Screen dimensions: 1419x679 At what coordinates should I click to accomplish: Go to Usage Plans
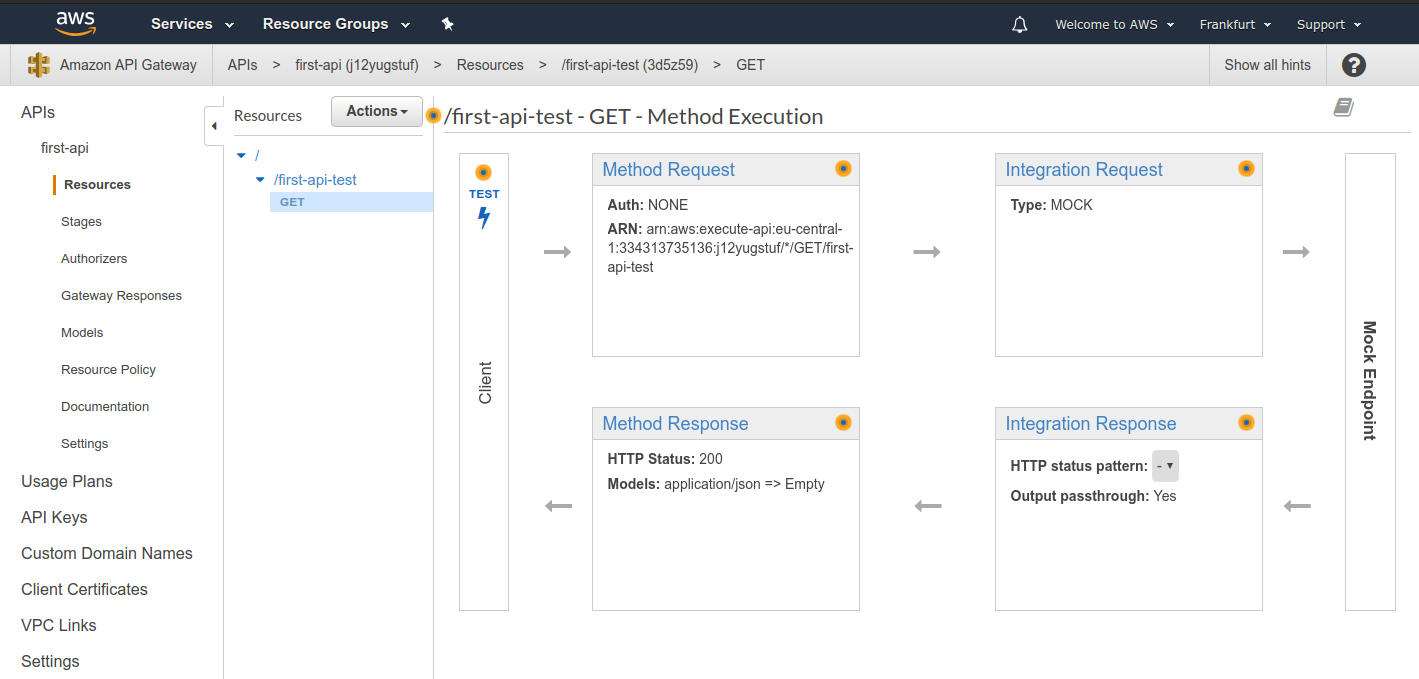pos(67,481)
